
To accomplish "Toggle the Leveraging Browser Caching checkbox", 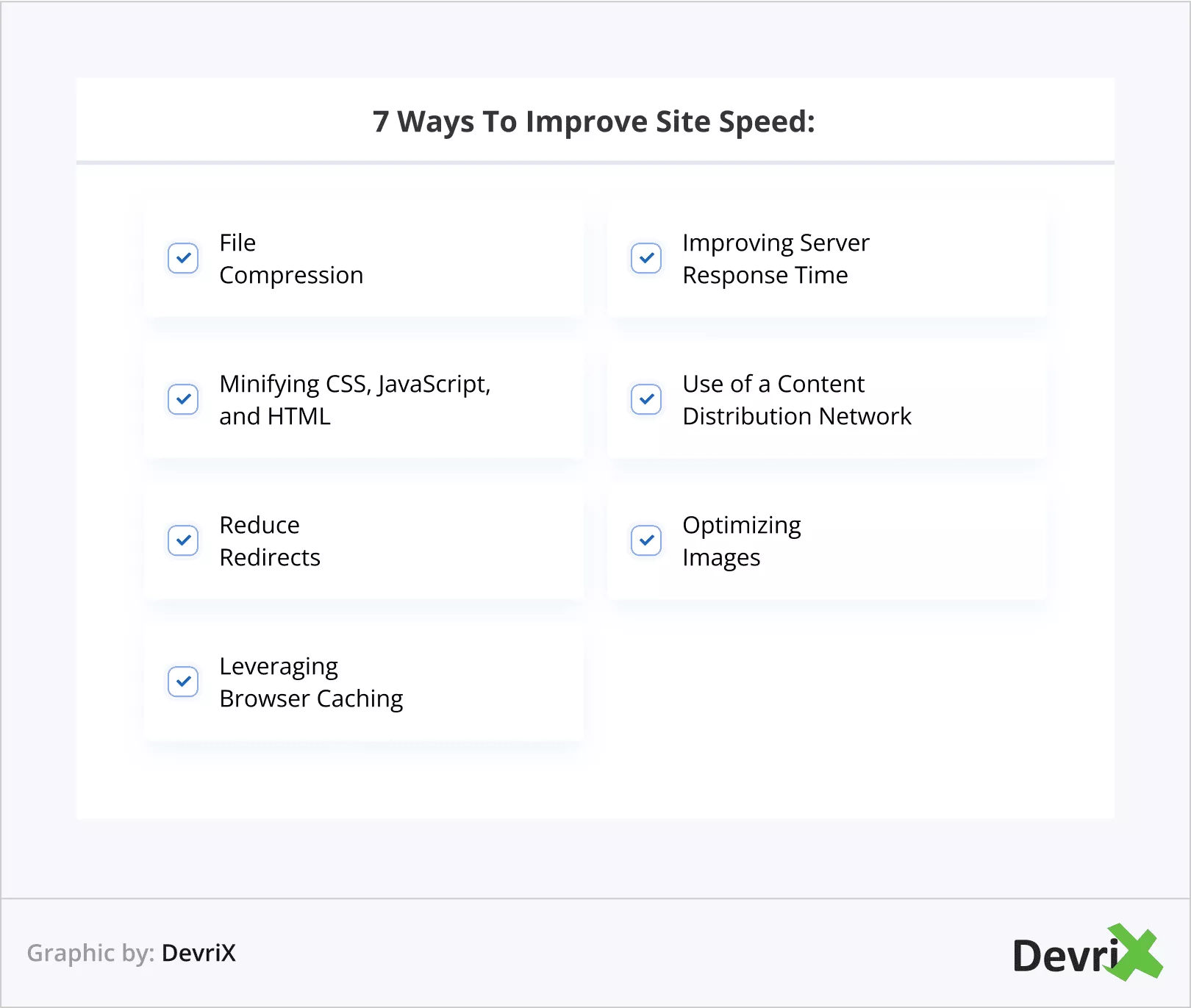I will (183, 682).
